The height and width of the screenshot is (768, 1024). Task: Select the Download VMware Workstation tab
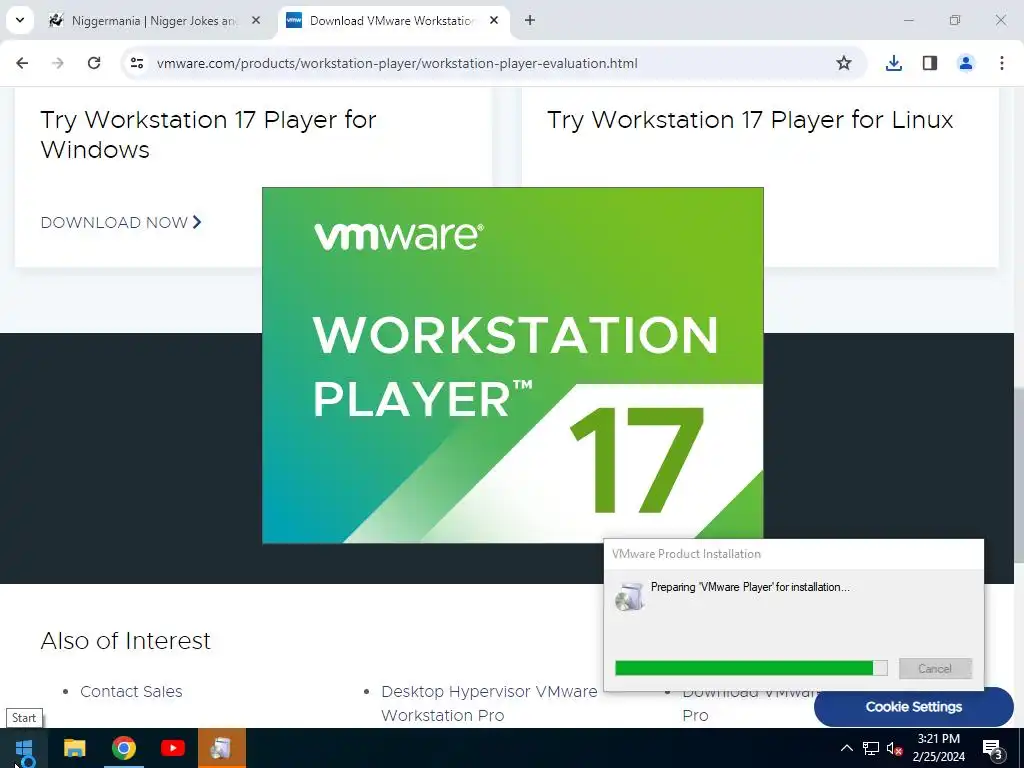[392, 21]
